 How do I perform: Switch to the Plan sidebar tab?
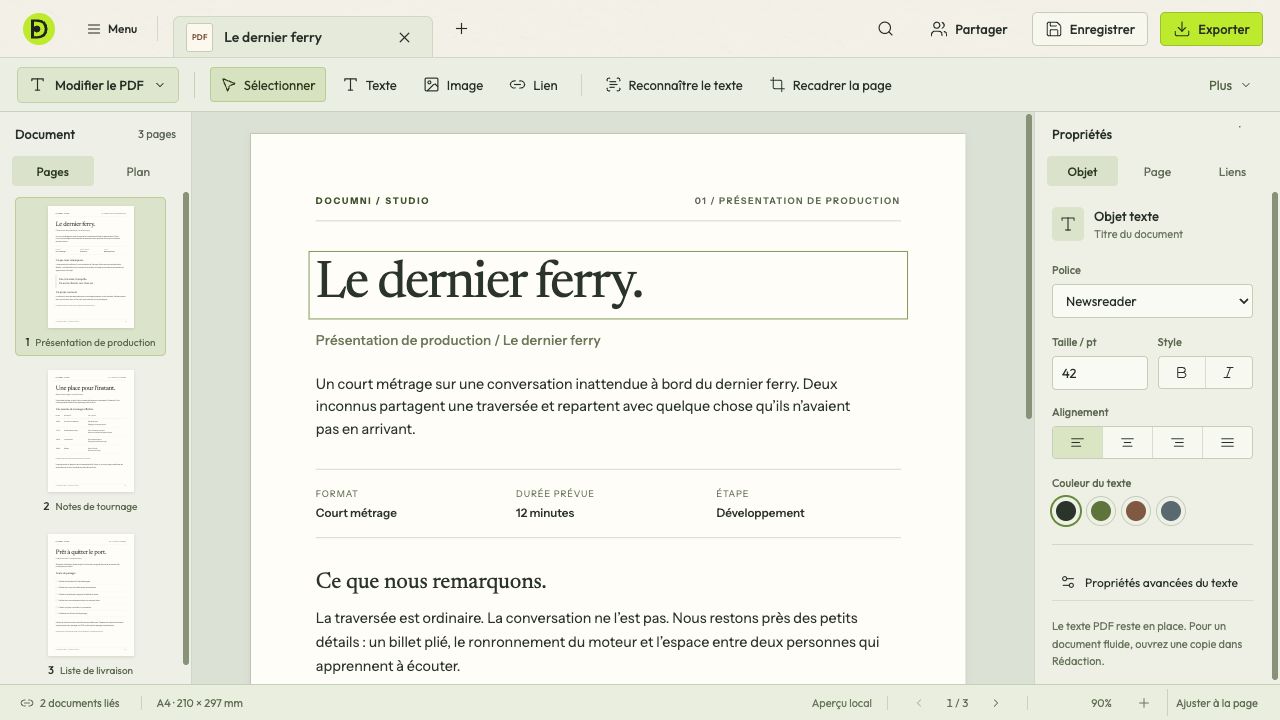[138, 171]
